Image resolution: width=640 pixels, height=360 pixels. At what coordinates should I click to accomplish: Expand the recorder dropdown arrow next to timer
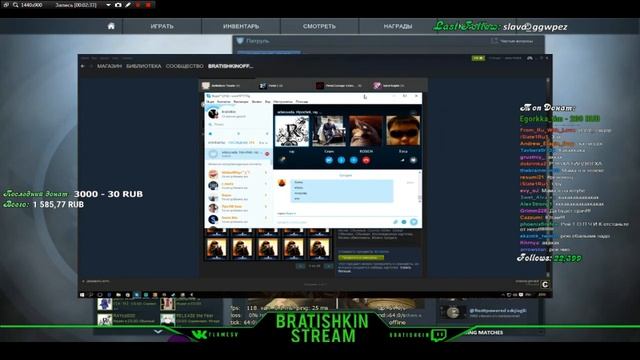coord(108,5)
